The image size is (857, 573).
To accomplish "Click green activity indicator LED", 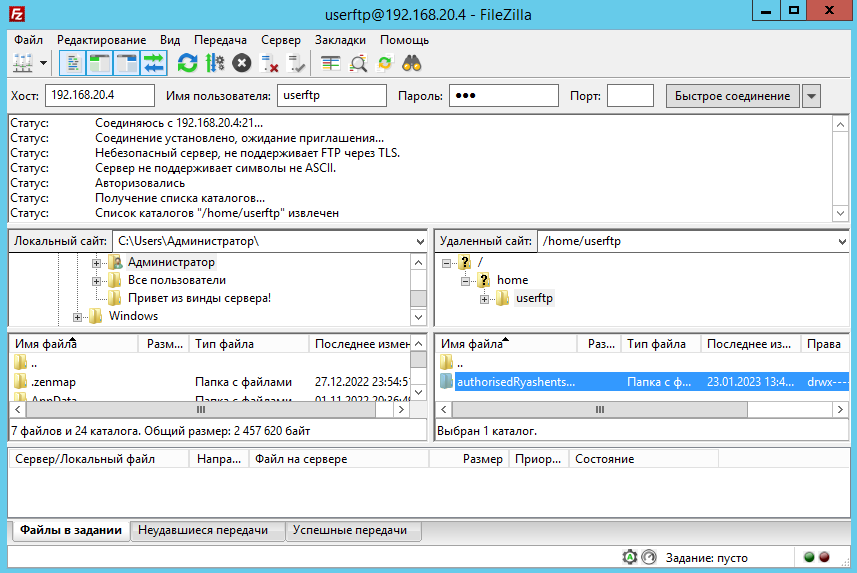I will 809,557.
